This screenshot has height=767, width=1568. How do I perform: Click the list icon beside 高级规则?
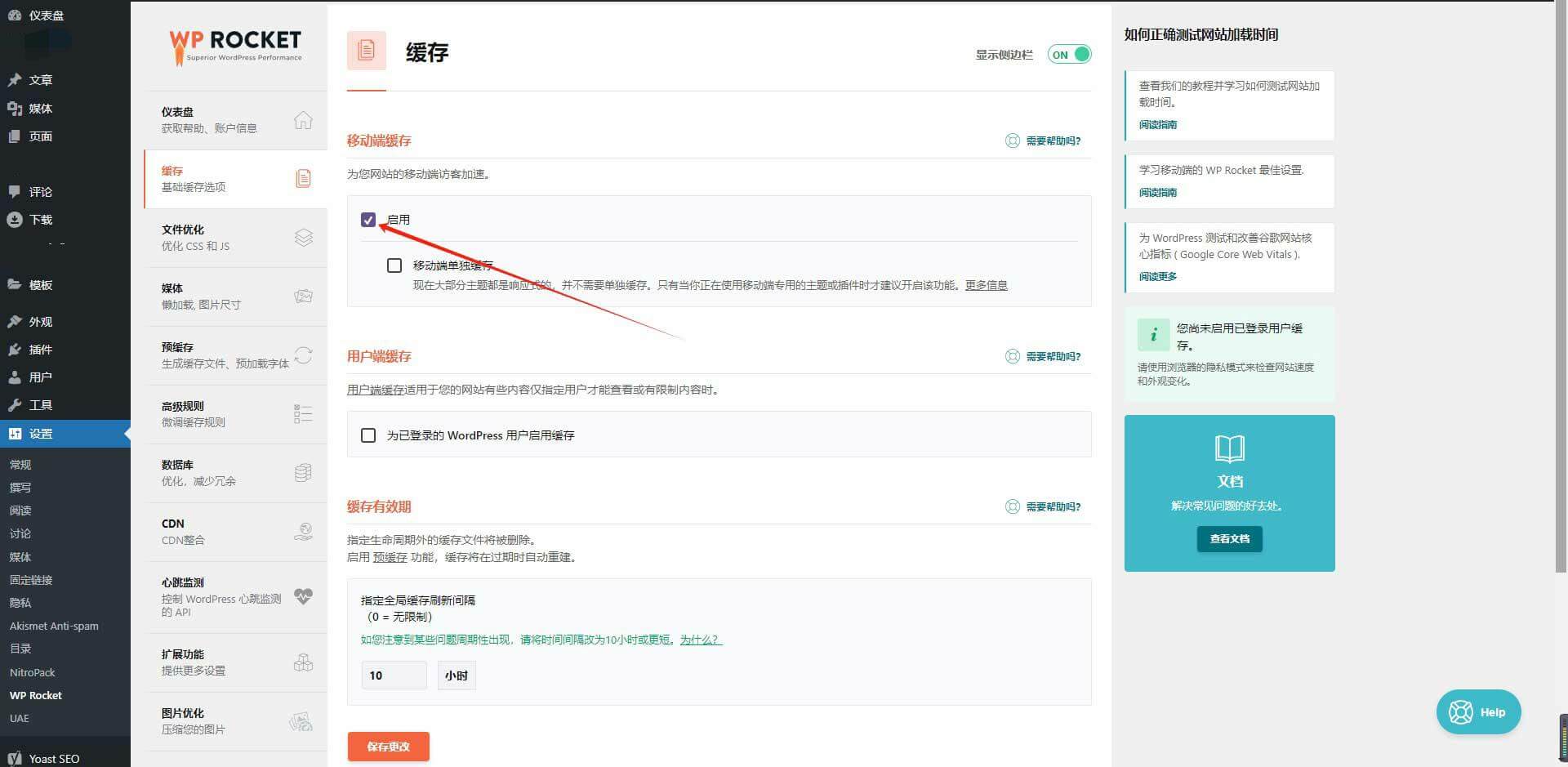click(x=303, y=413)
